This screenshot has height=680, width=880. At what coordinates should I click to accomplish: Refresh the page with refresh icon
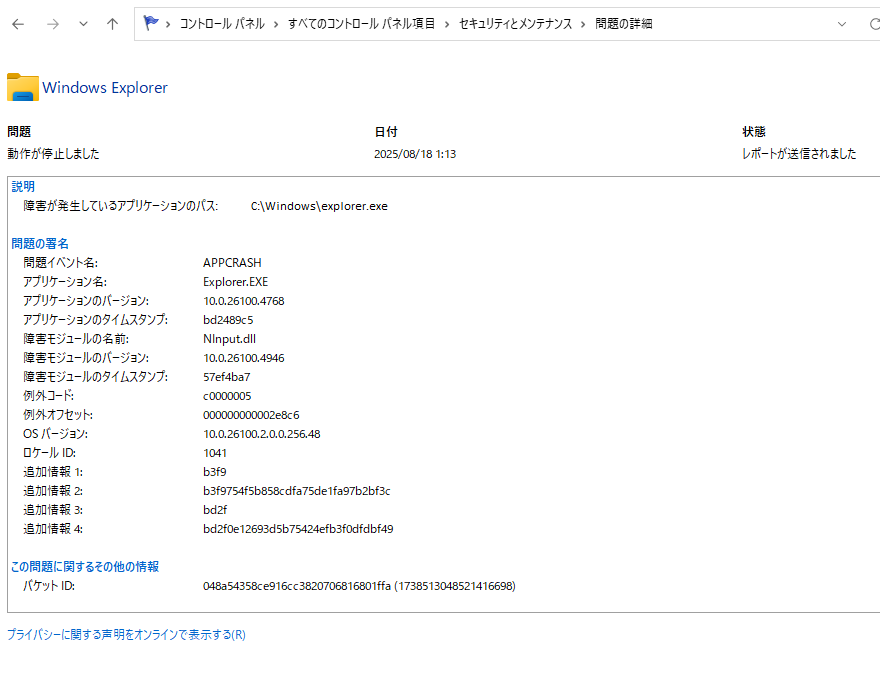(873, 24)
